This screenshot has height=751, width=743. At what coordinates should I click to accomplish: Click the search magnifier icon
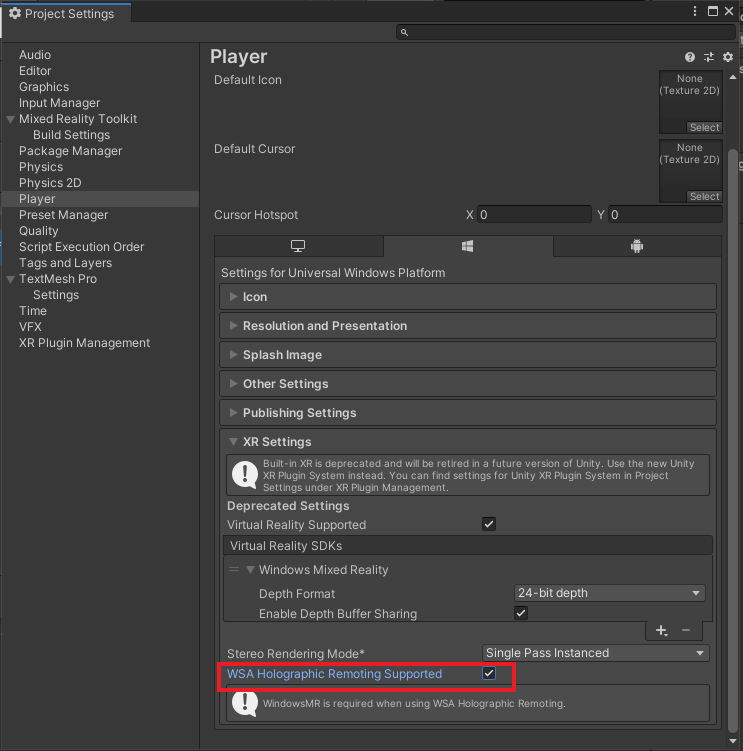pyautogui.click(x=404, y=32)
